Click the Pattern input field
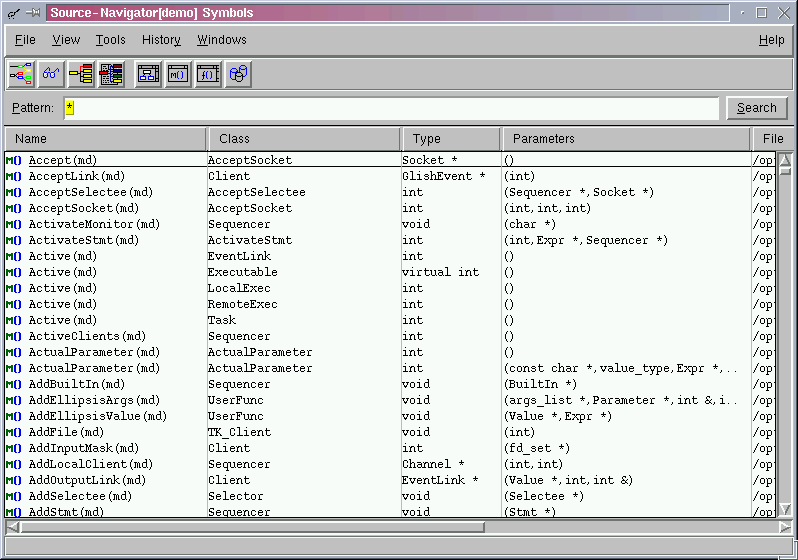798x560 pixels. coord(390,108)
